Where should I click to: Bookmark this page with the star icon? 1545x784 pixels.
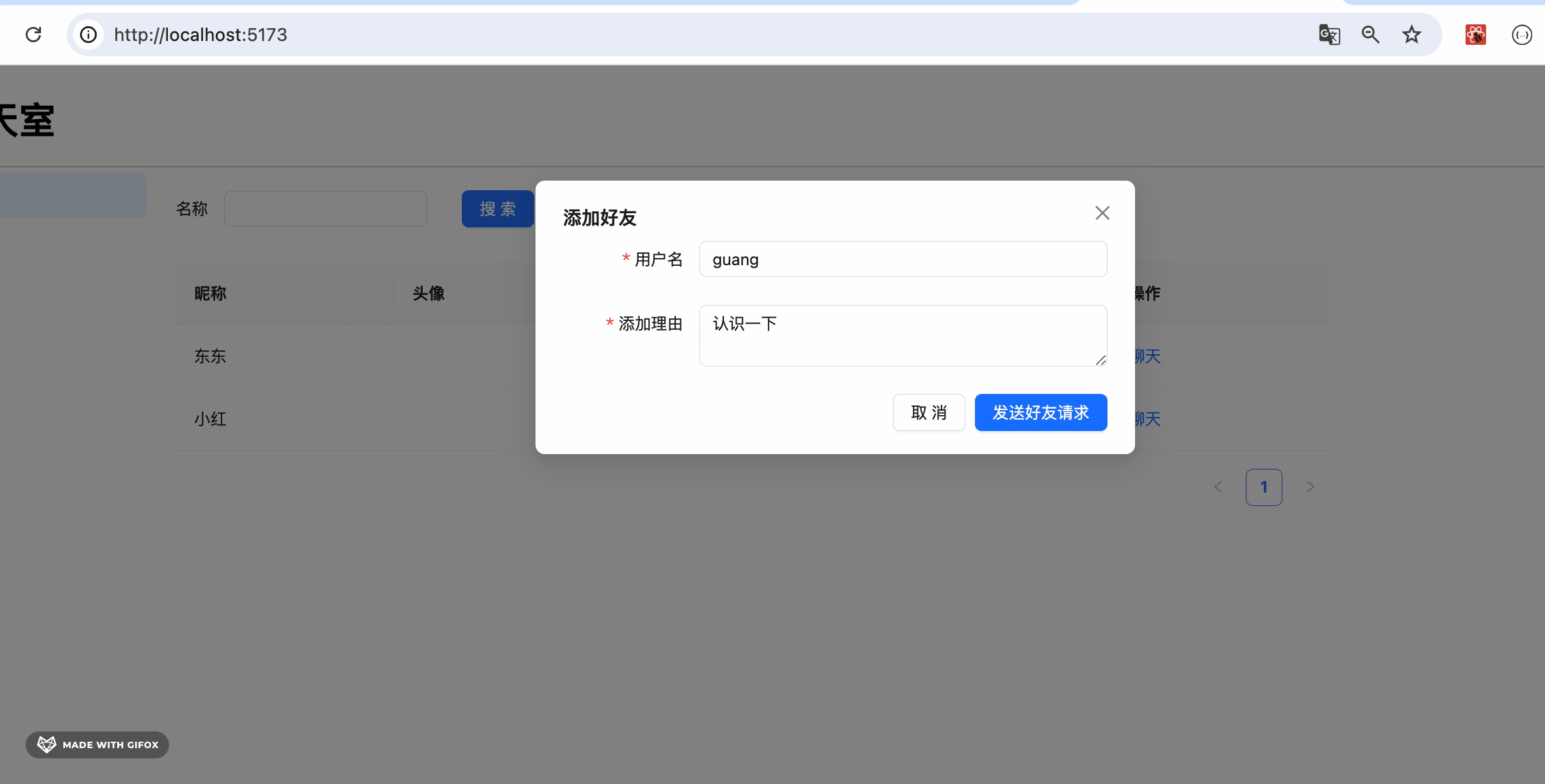1411,35
